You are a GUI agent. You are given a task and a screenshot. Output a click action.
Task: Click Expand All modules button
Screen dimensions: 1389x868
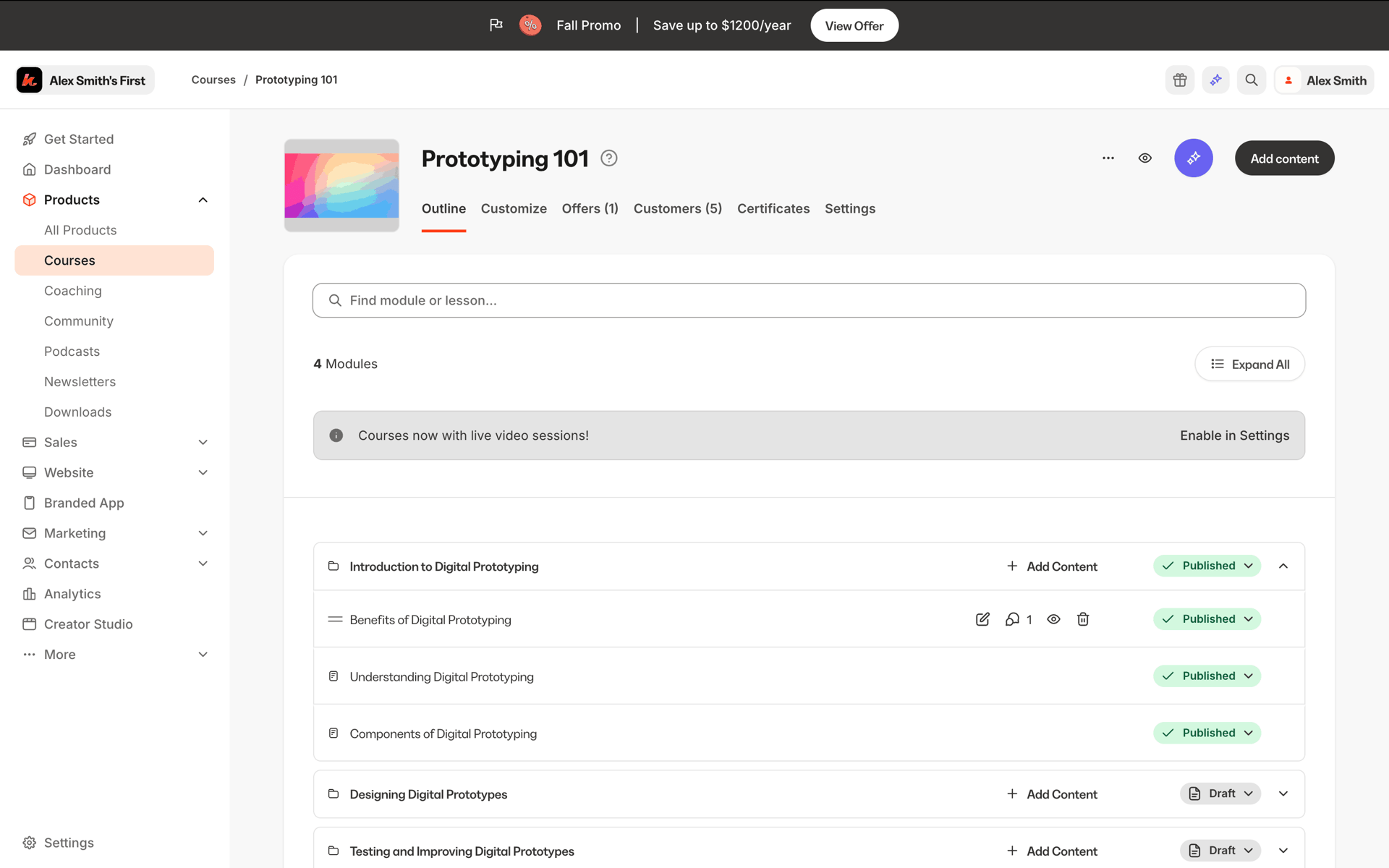pyautogui.click(x=1249, y=365)
